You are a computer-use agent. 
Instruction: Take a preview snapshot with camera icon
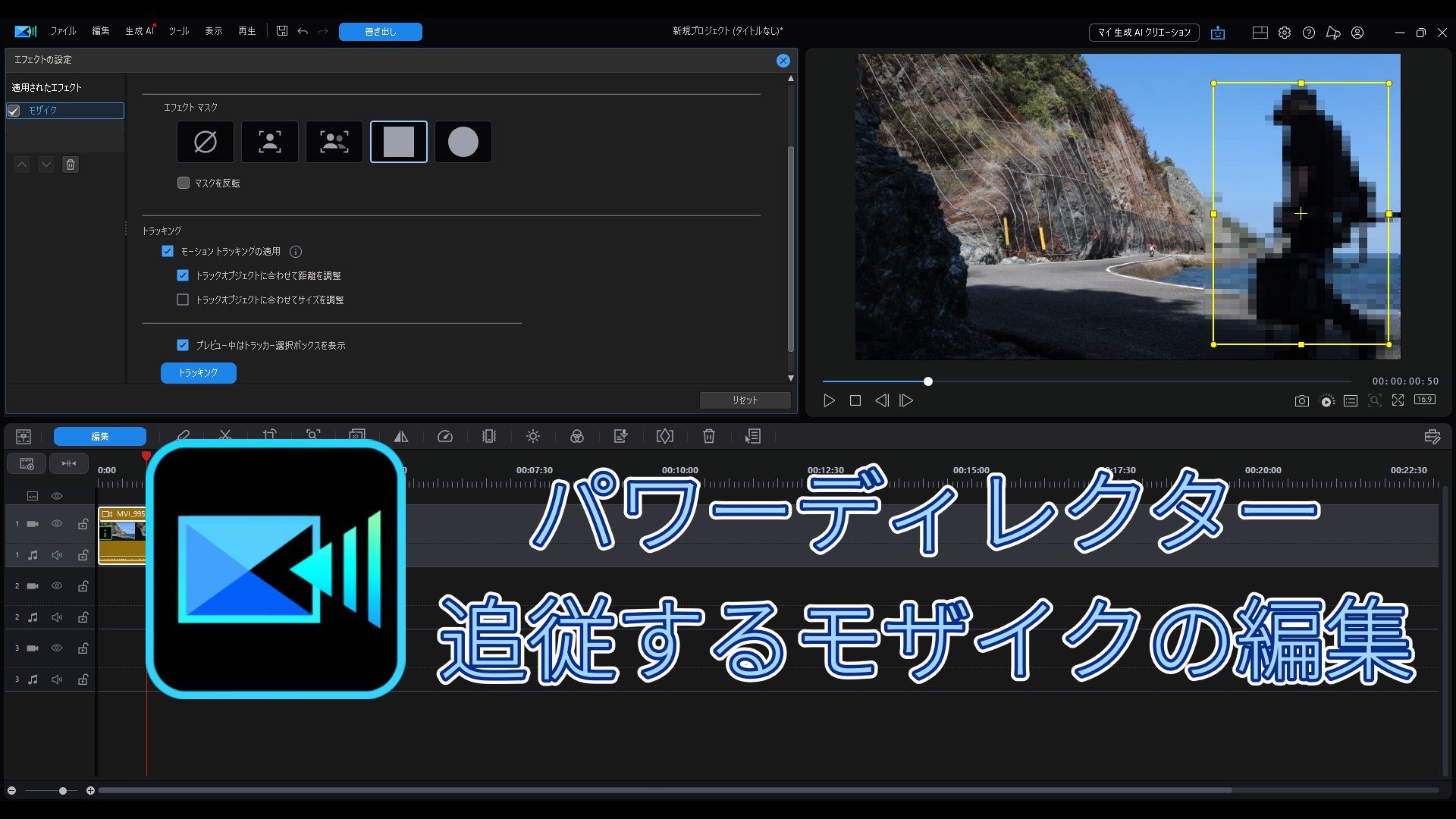[x=1301, y=401]
